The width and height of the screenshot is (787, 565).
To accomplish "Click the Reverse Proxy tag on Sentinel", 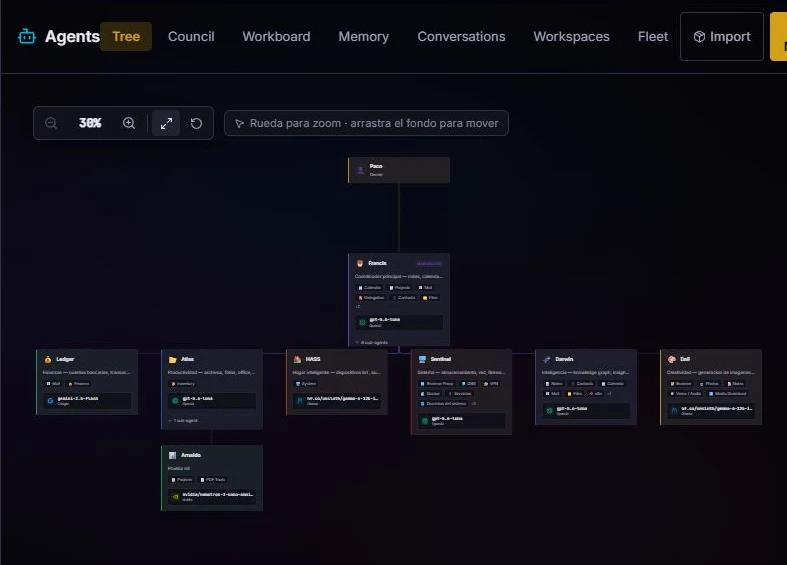I will tap(437, 384).
